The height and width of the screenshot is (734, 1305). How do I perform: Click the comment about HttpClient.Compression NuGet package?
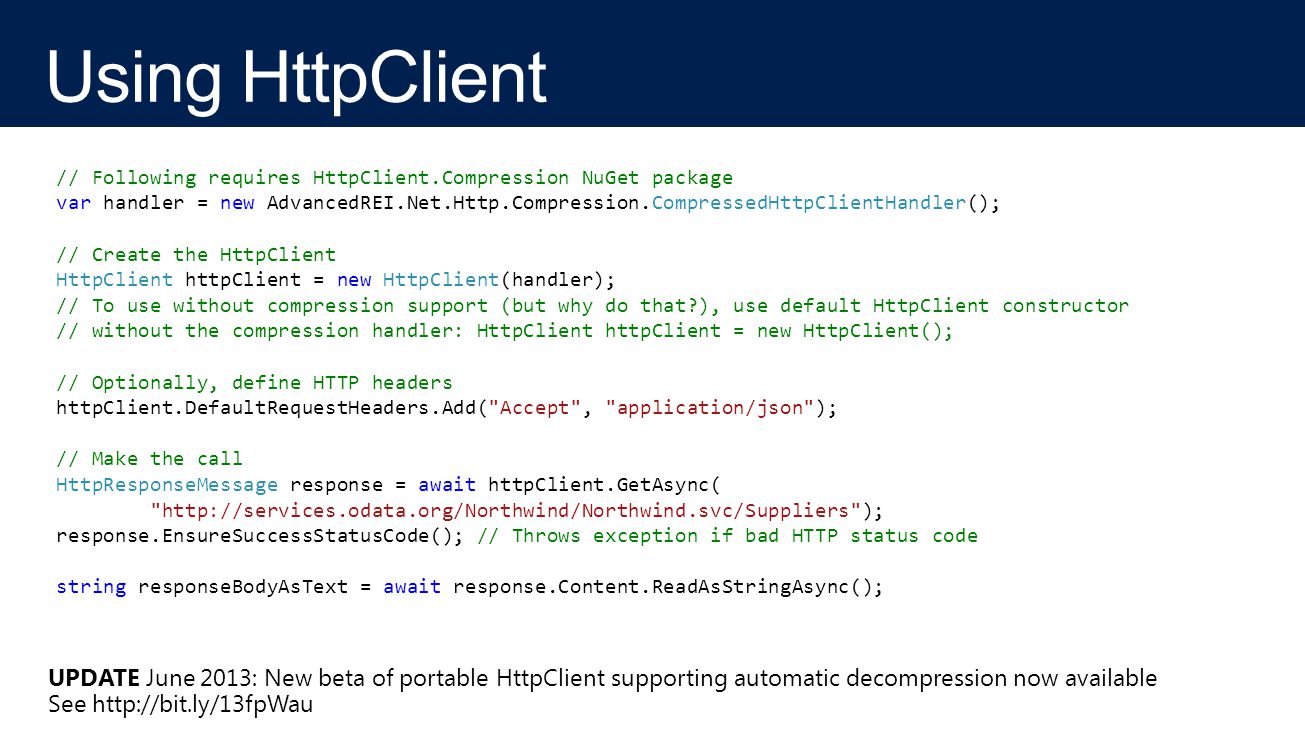[395, 178]
